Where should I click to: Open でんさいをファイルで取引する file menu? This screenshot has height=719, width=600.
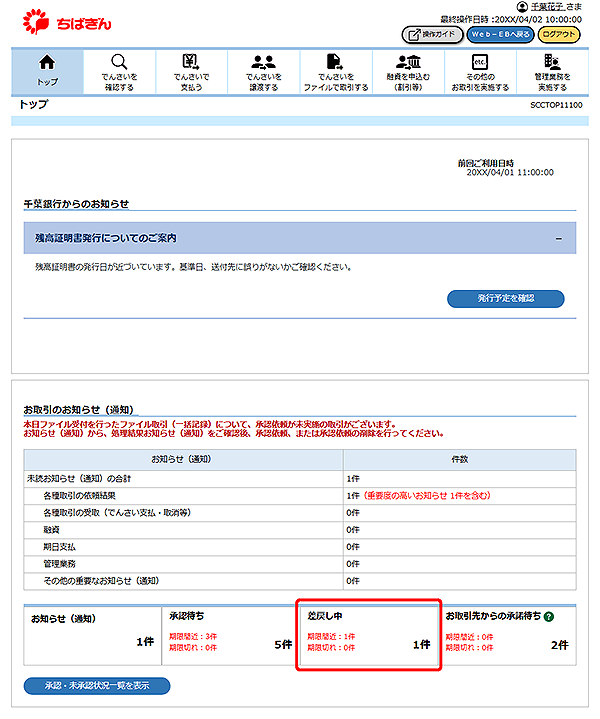click(336, 70)
